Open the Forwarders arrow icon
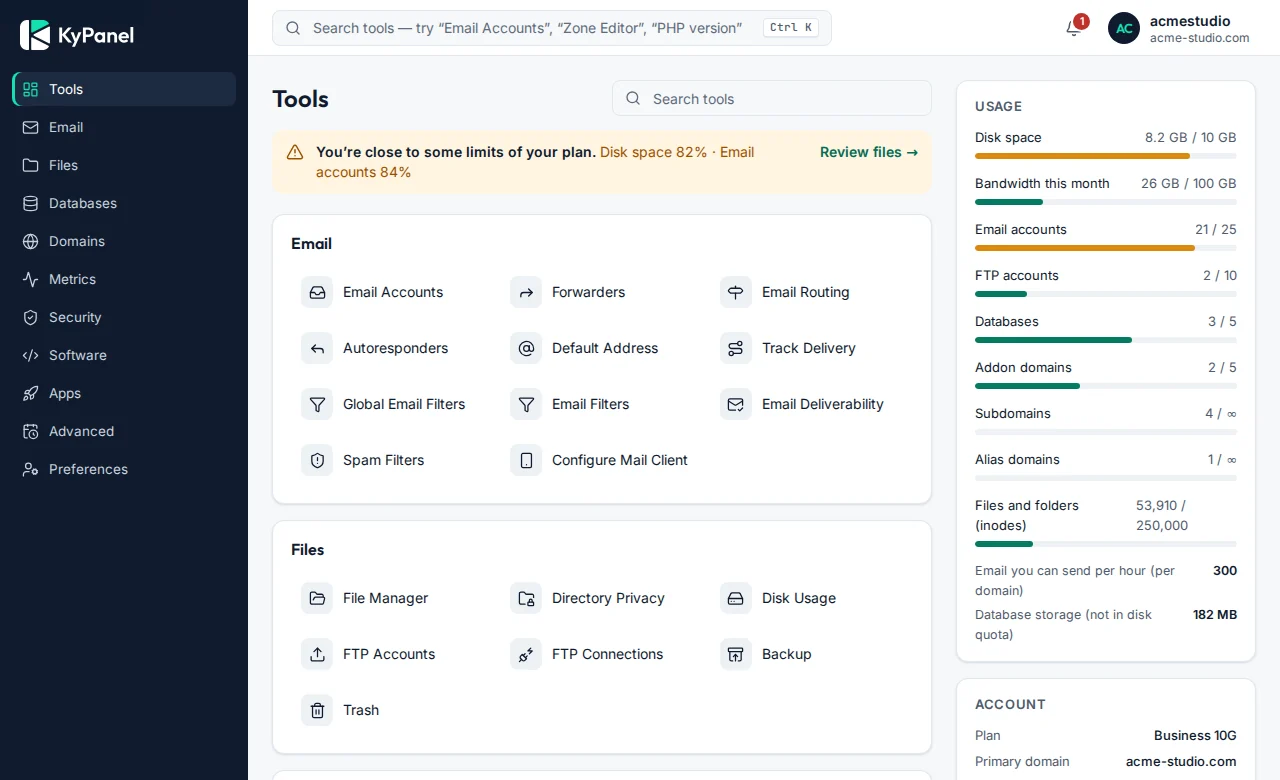 [526, 292]
